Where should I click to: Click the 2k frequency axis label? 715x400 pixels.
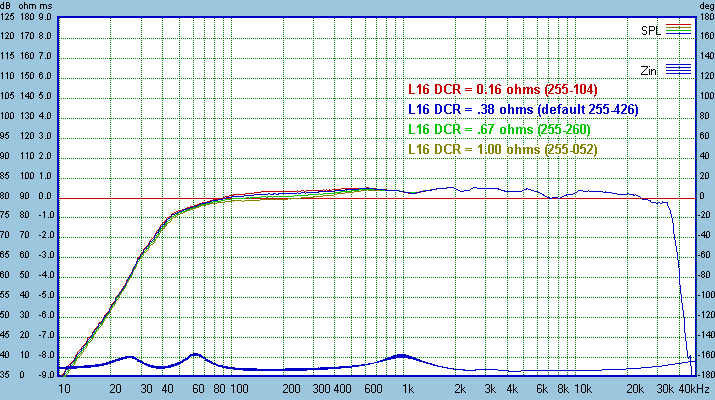pos(460,389)
